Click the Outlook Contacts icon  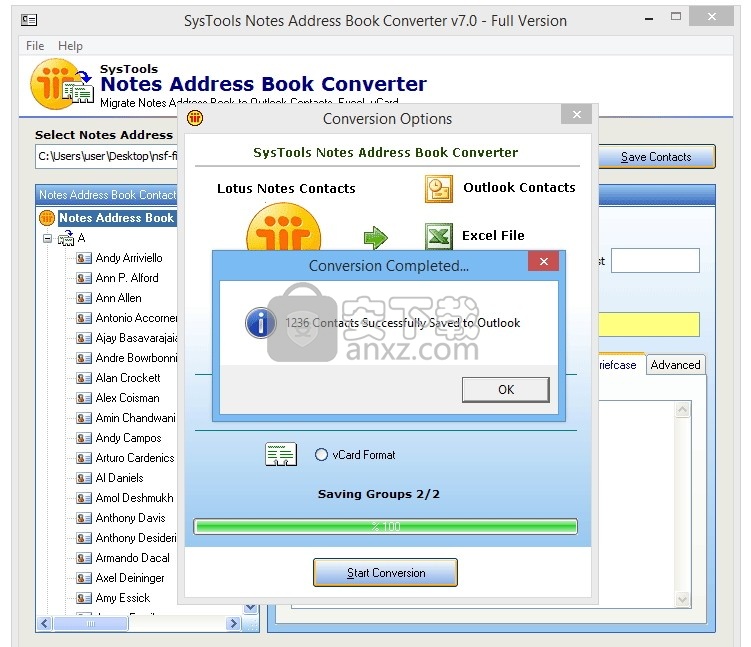pyautogui.click(x=438, y=189)
